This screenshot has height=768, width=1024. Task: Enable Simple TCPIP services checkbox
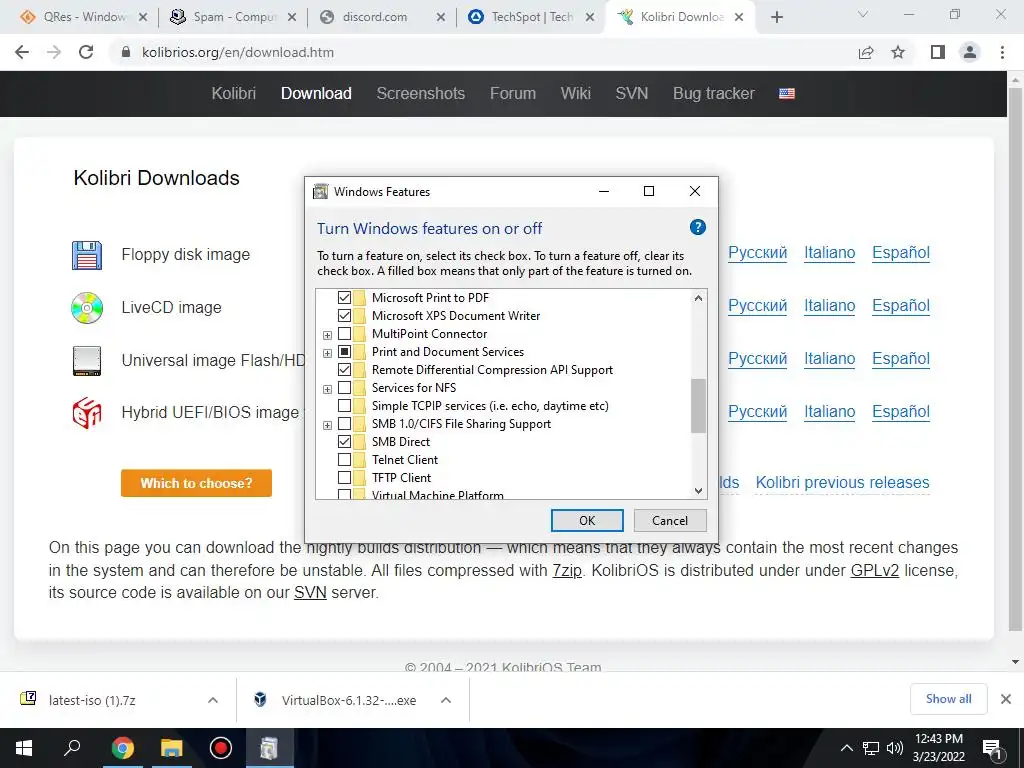[344, 406]
